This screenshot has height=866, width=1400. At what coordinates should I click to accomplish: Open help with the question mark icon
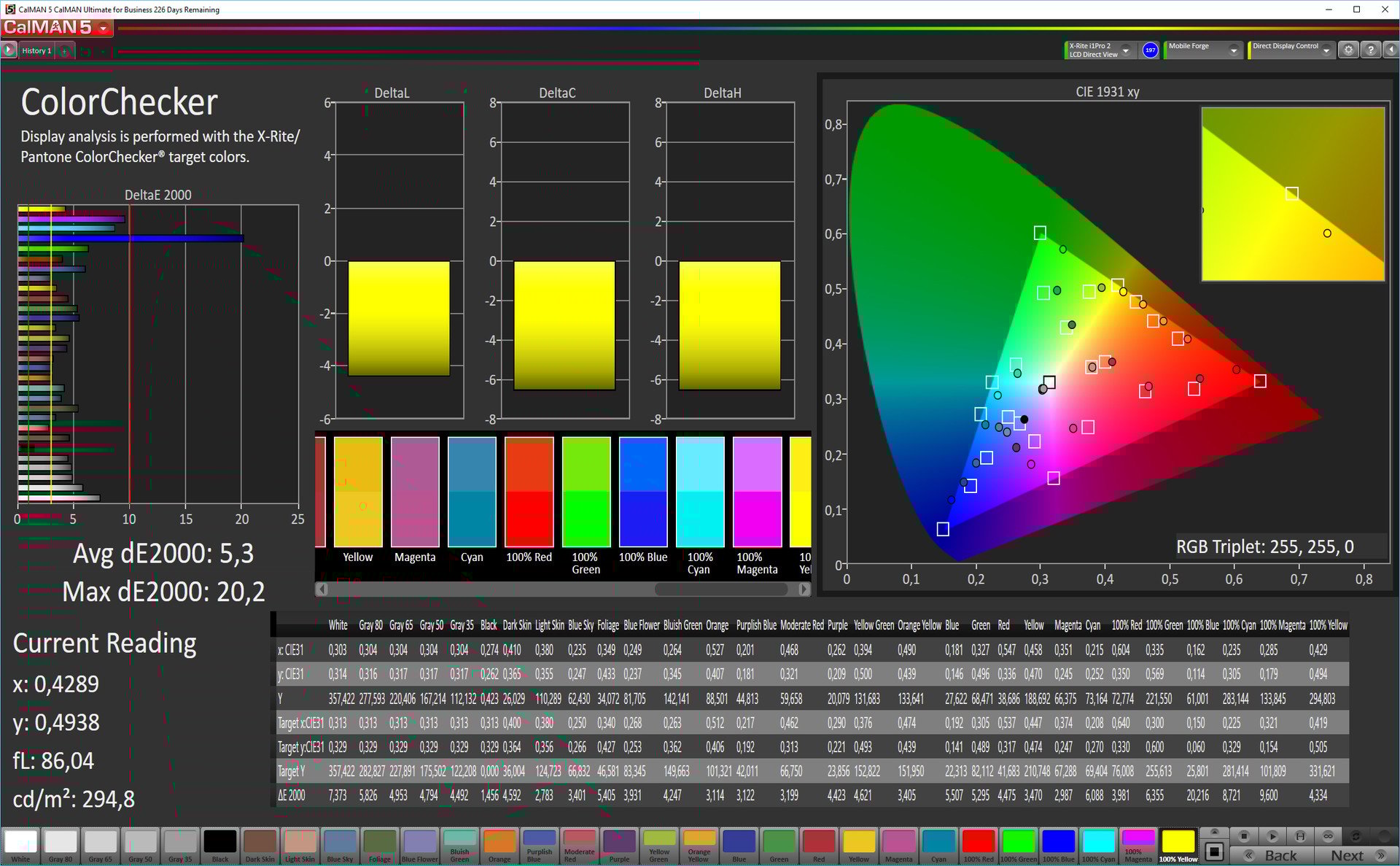pyautogui.click(x=1371, y=50)
